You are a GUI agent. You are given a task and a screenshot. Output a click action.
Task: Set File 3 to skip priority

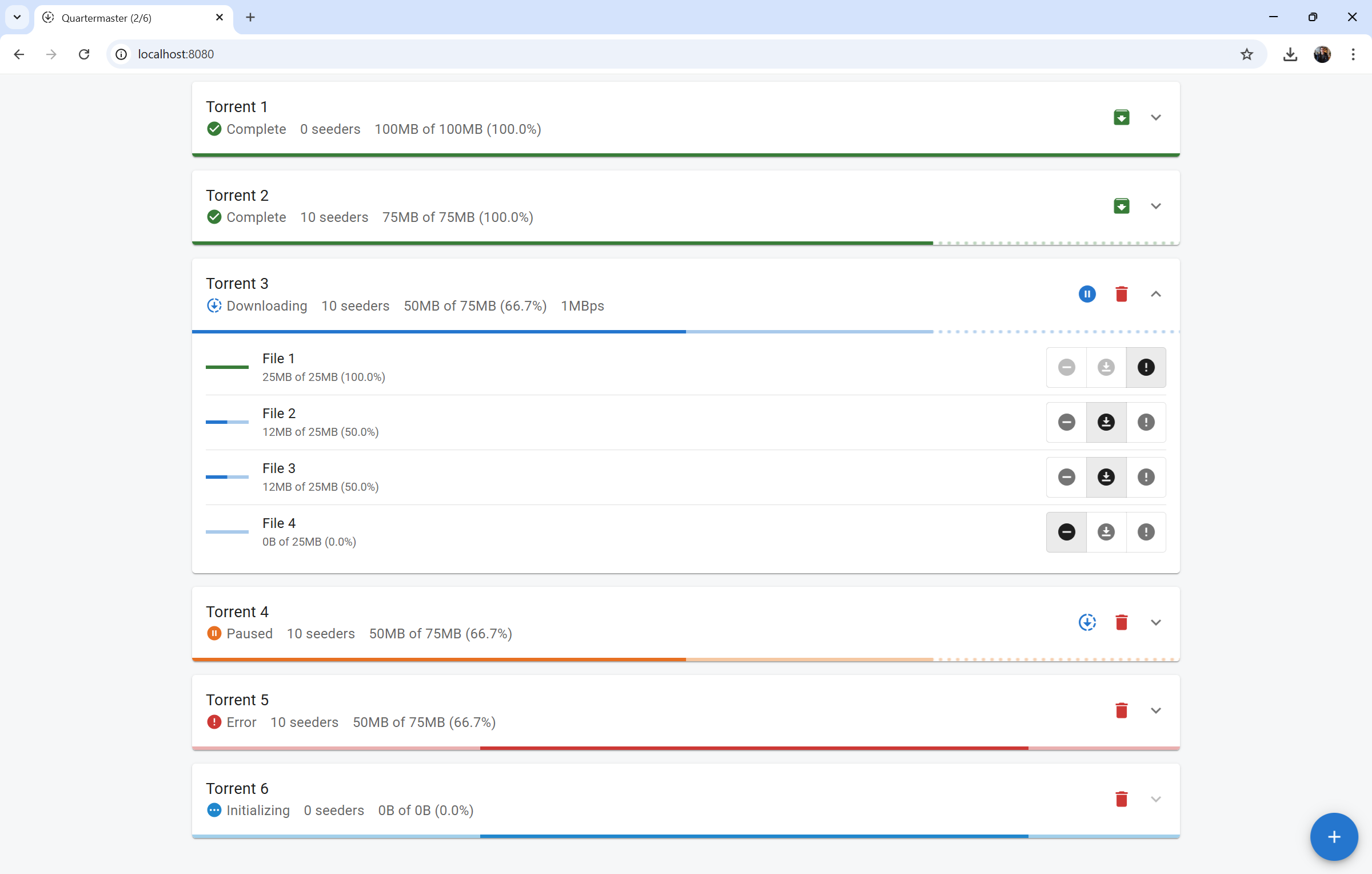tap(1066, 477)
